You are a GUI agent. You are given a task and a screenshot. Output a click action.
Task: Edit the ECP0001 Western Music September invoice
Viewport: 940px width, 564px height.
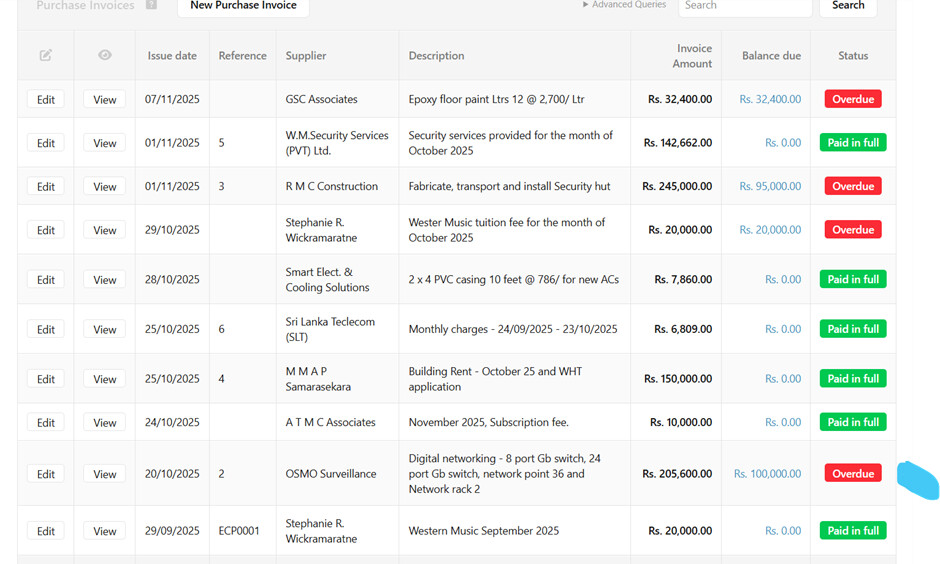(x=46, y=532)
